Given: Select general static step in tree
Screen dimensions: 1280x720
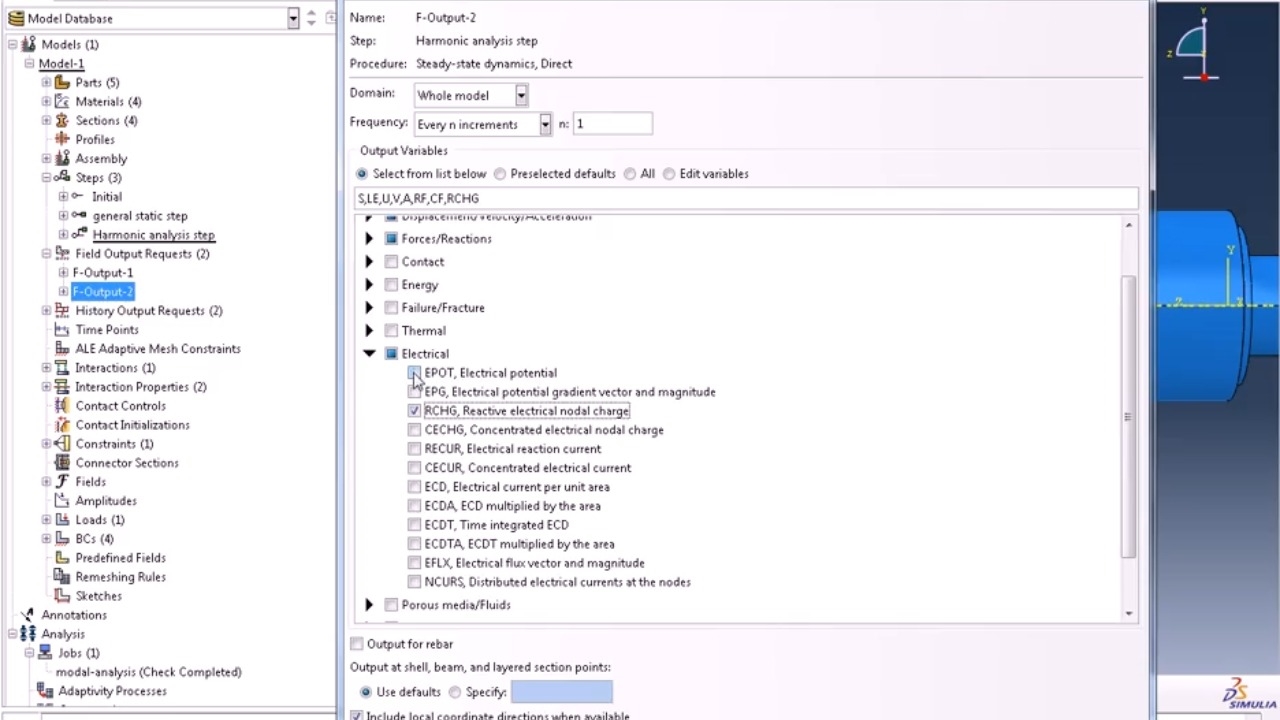Looking at the screenshot, I should (140, 216).
